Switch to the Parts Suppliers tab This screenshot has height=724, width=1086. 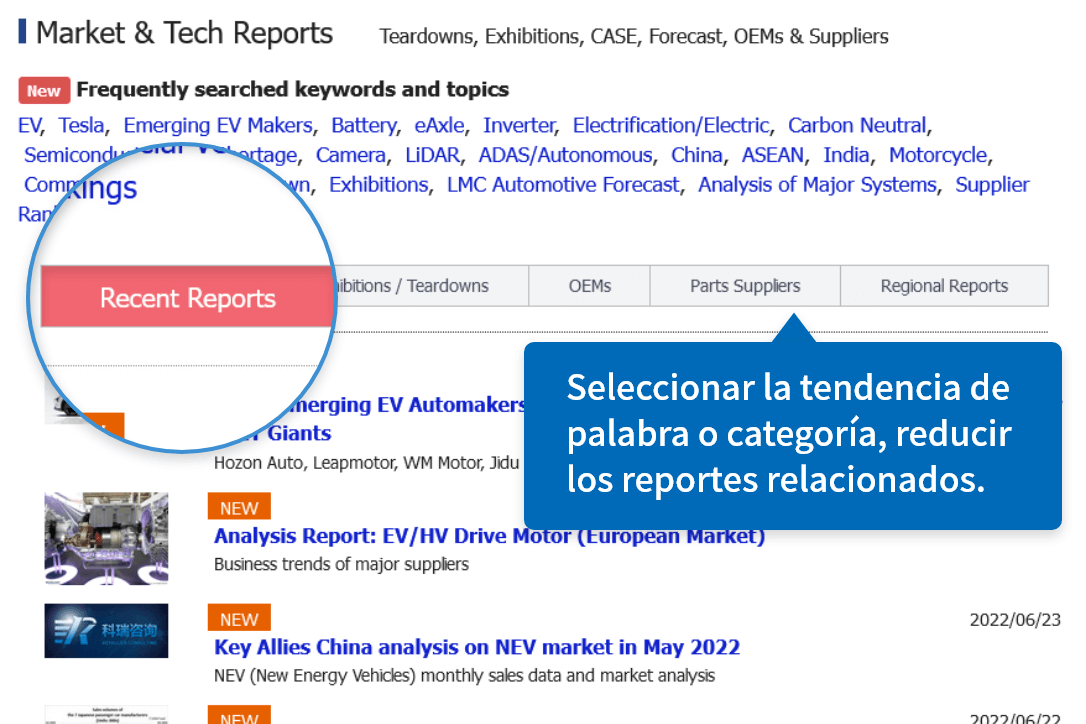[x=745, y=285]
